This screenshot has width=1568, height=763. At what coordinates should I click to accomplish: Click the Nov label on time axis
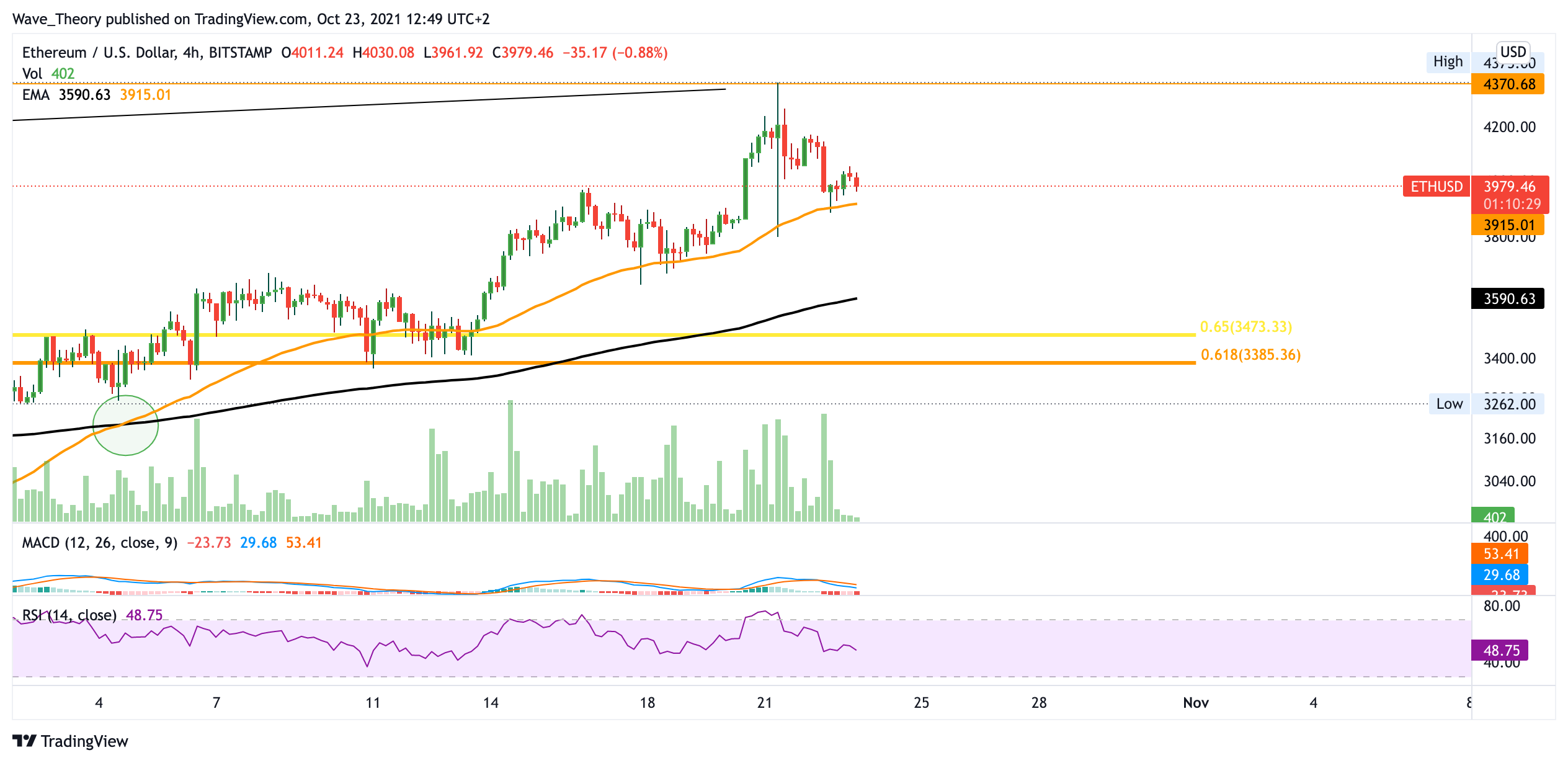click(1195, 703)
